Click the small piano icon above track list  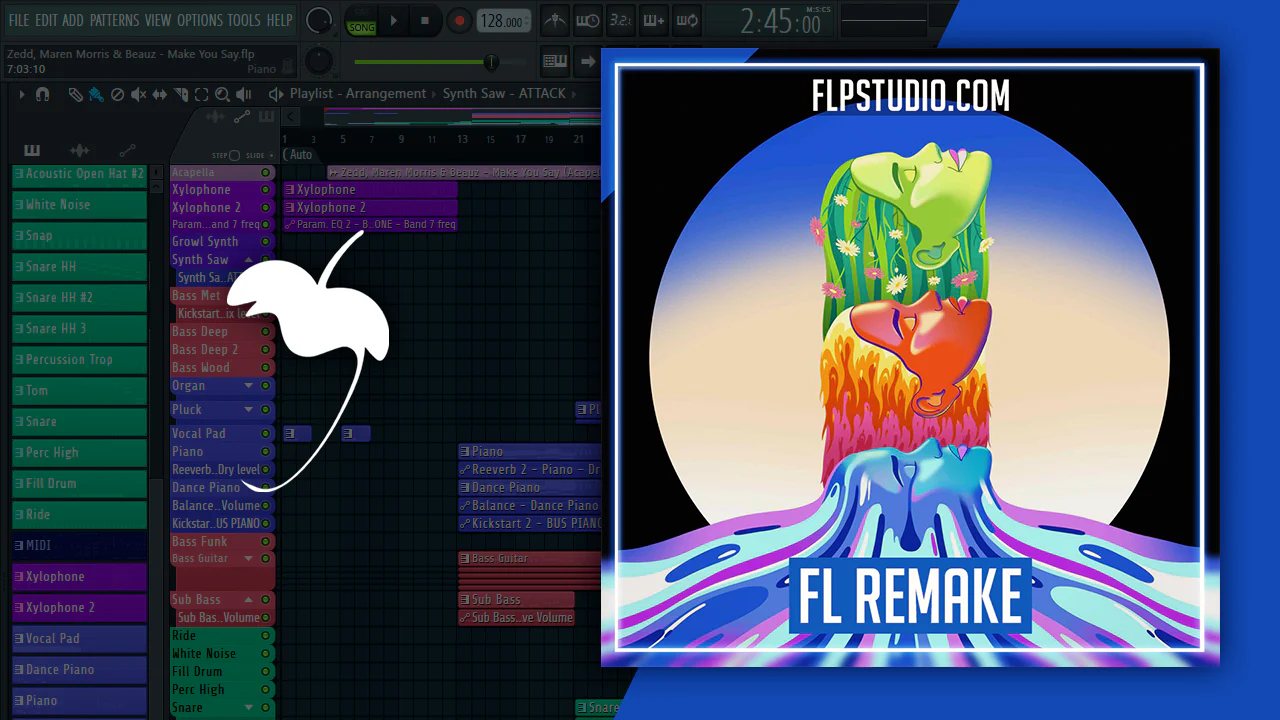pyautogui.click(x=266, y=117)
